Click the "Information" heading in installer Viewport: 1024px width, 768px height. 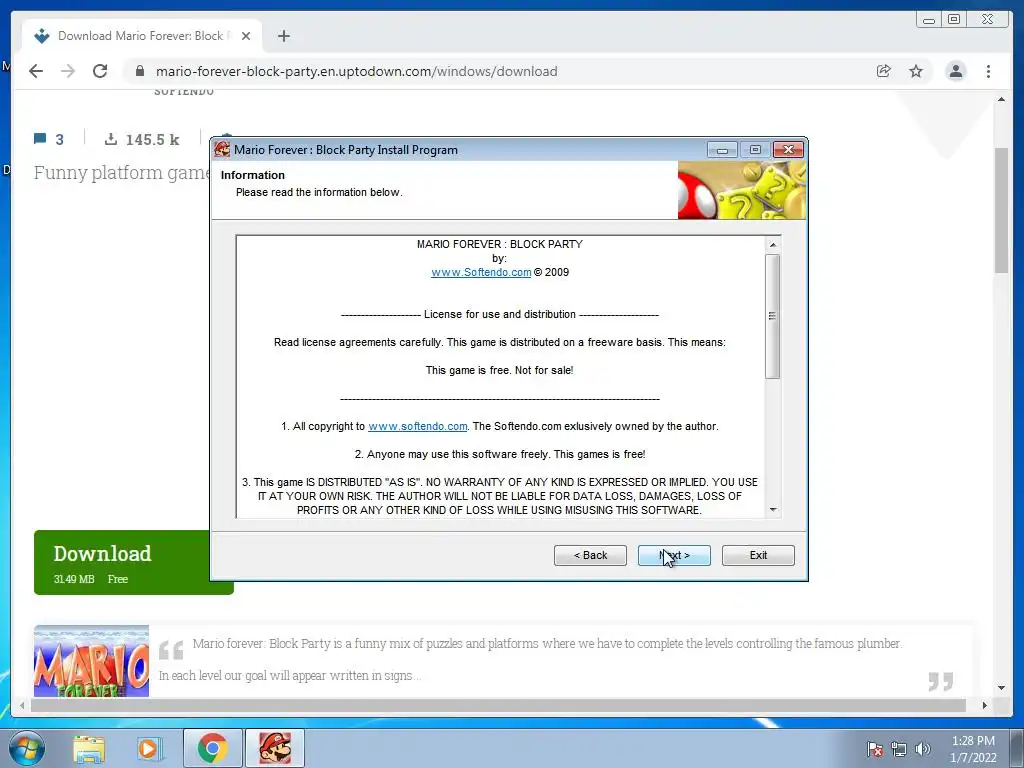[x=253, y=175]
